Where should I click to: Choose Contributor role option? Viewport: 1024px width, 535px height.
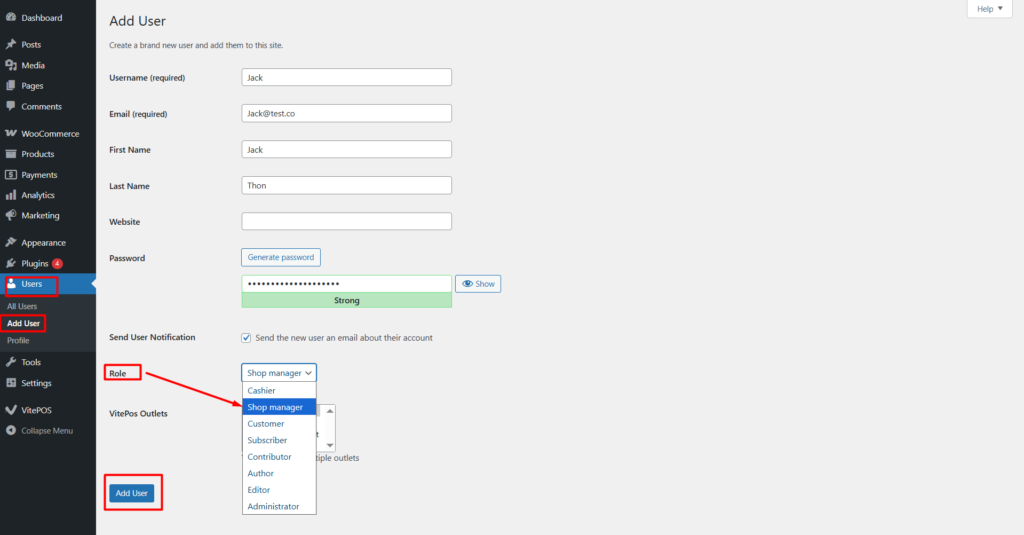click(279, 457)
